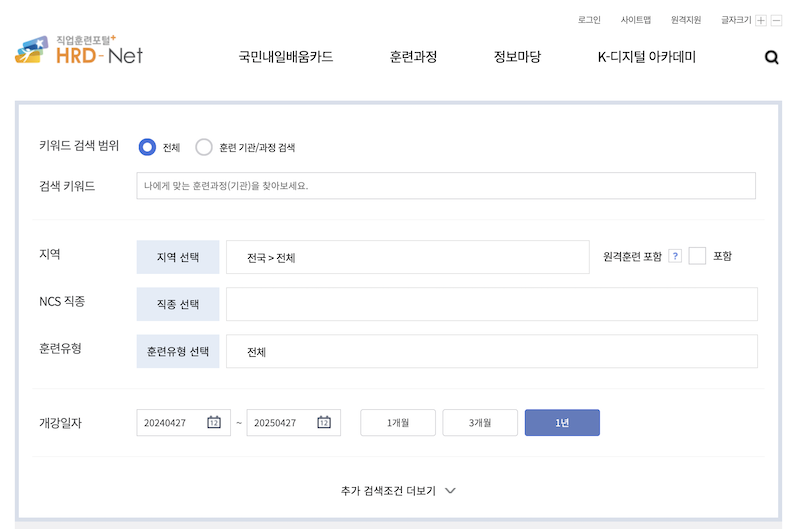Click the end date calendar icon
Screen dimensions: 800x529
click(324, 423)
